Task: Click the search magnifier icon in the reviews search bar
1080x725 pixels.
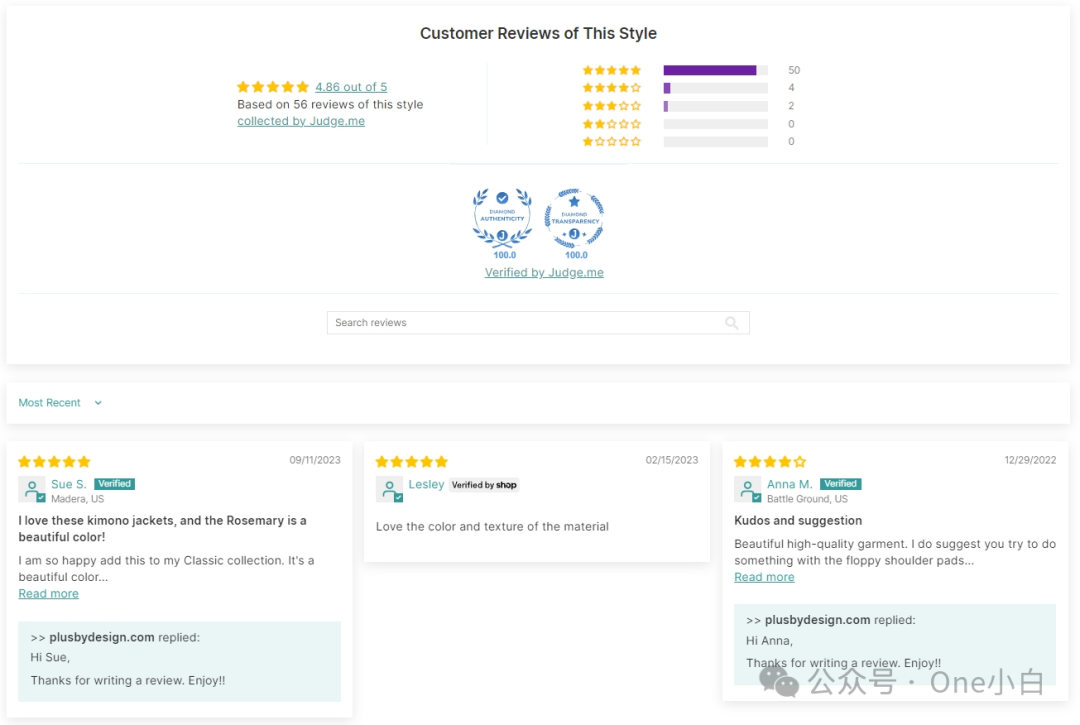Action: click(x=731, y=322)
